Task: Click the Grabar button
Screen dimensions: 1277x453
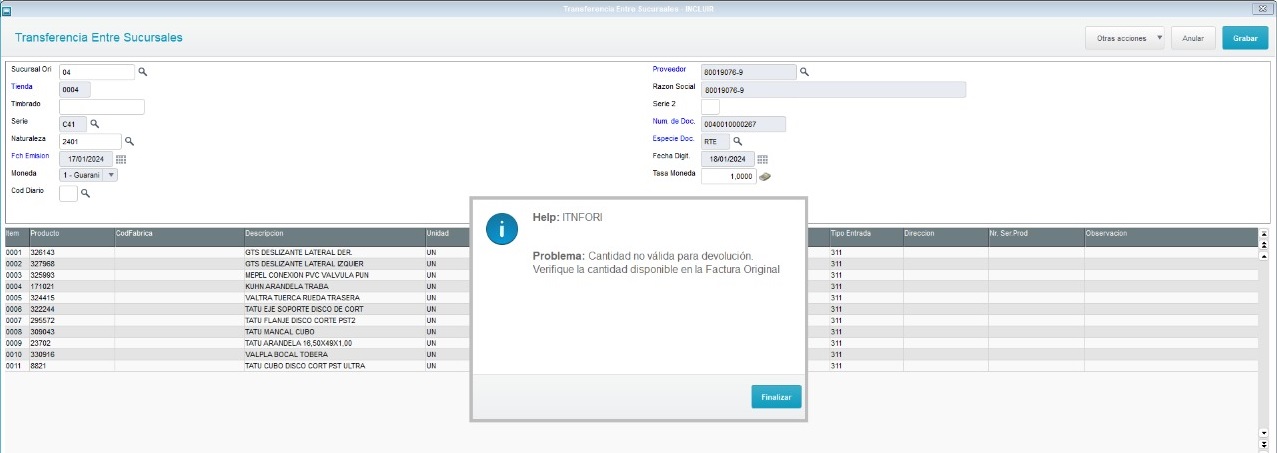Action: coord(1245,38)
